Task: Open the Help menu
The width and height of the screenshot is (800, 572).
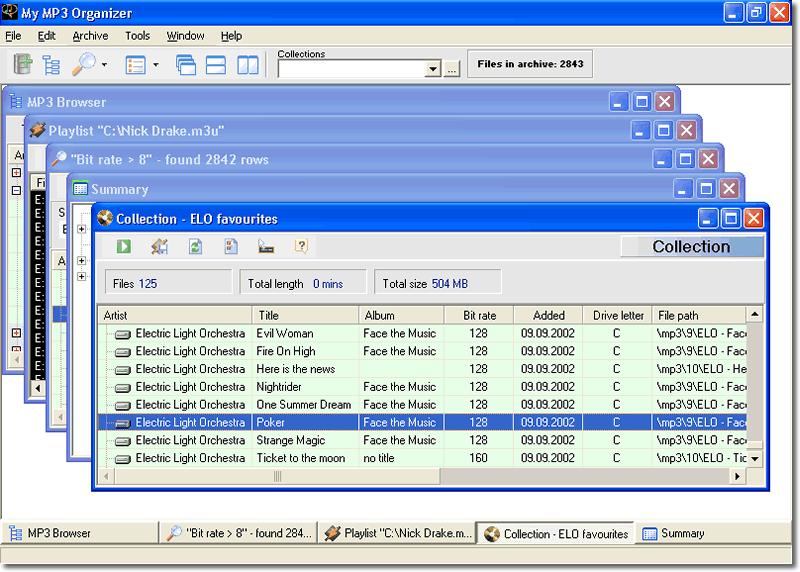Action: pyautogui.click(x=231, y=36)
